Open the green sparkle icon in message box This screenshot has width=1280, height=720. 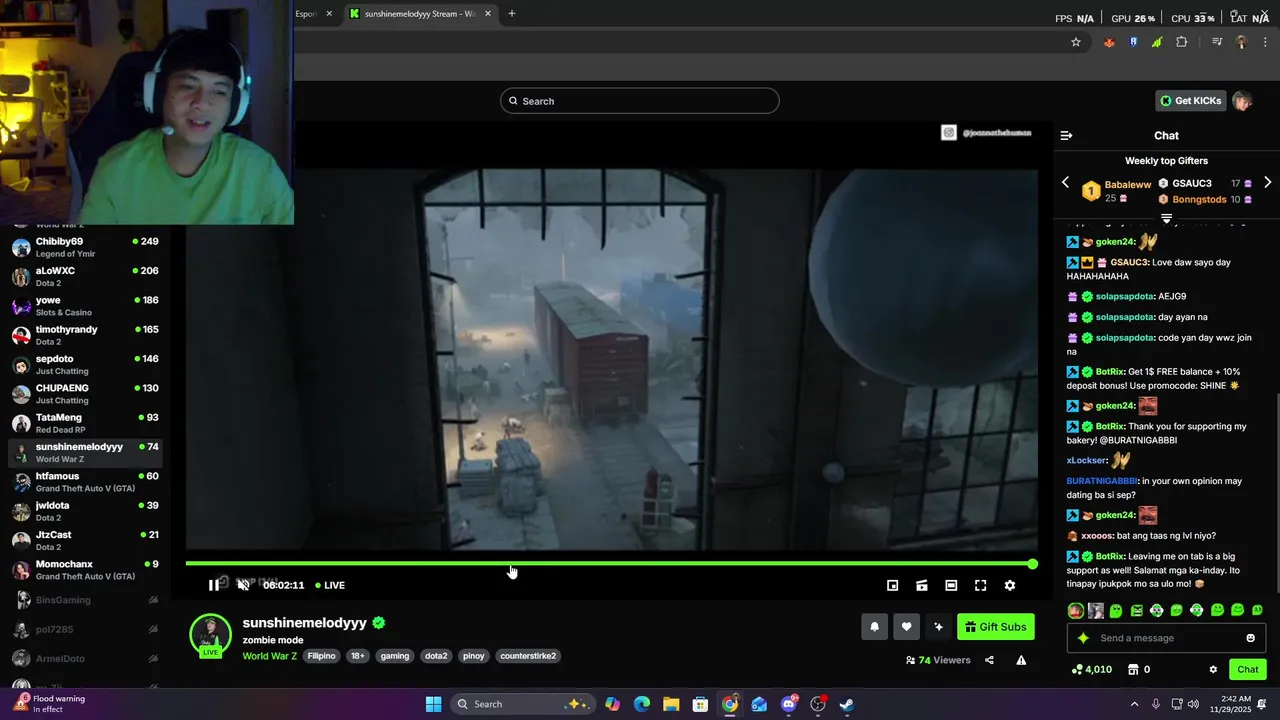(1083, 638)
